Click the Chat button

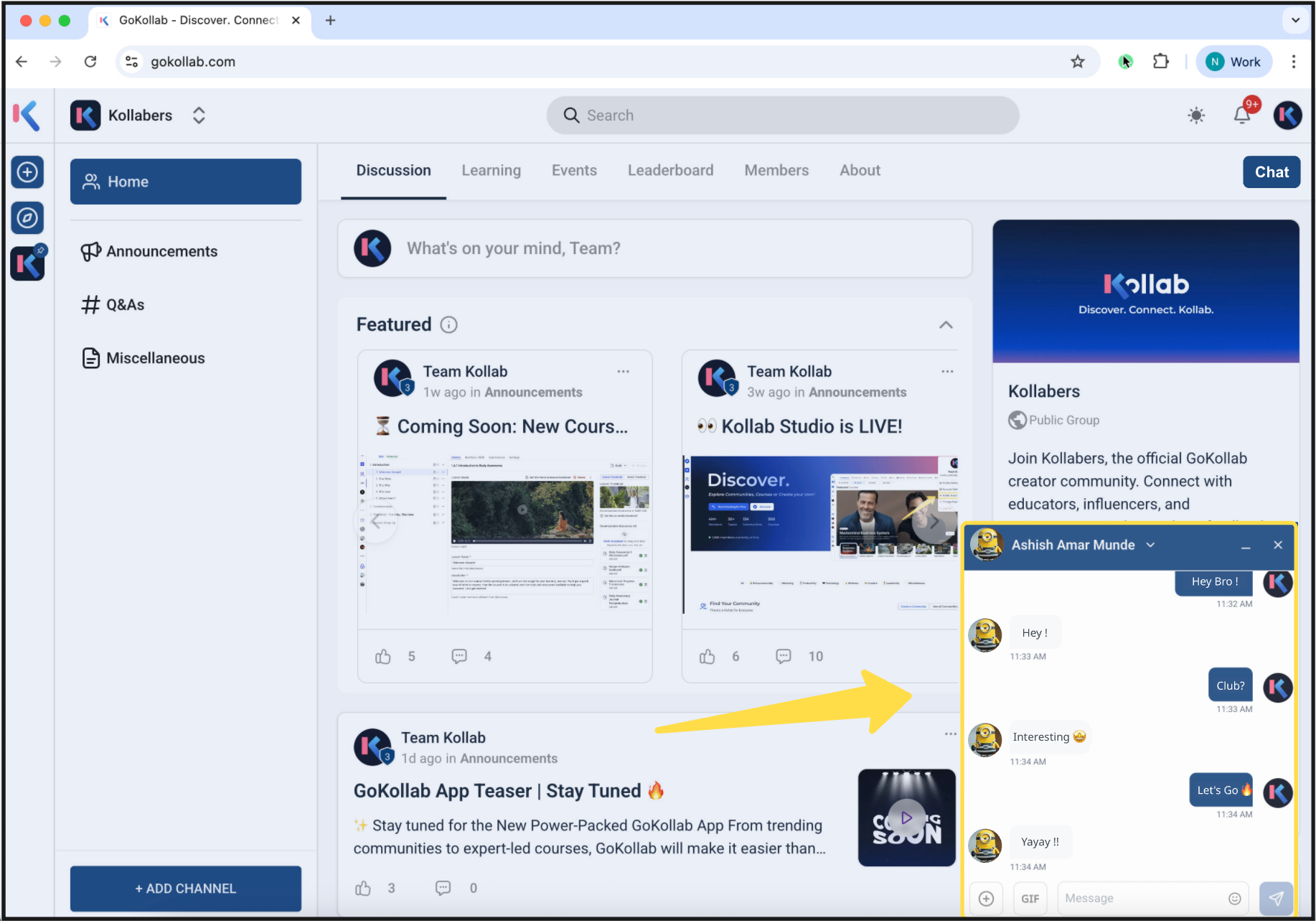pos(1272,172)
